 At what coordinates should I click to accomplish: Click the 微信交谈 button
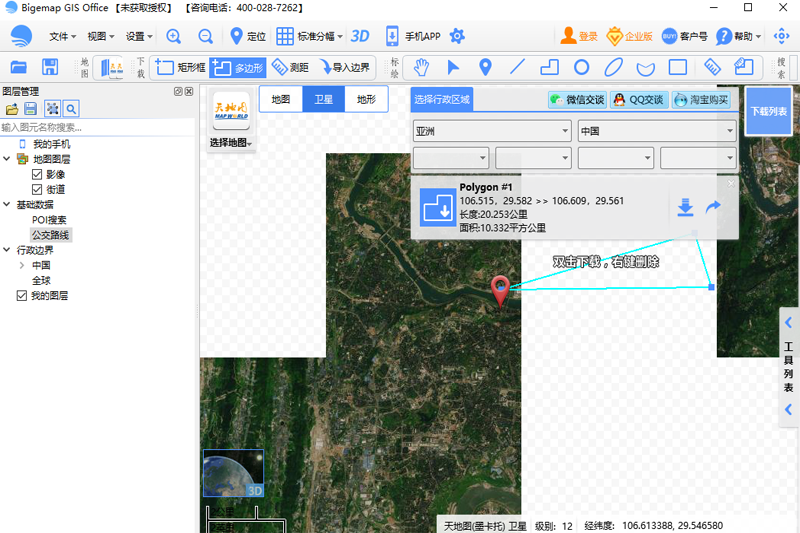[577, 100]
